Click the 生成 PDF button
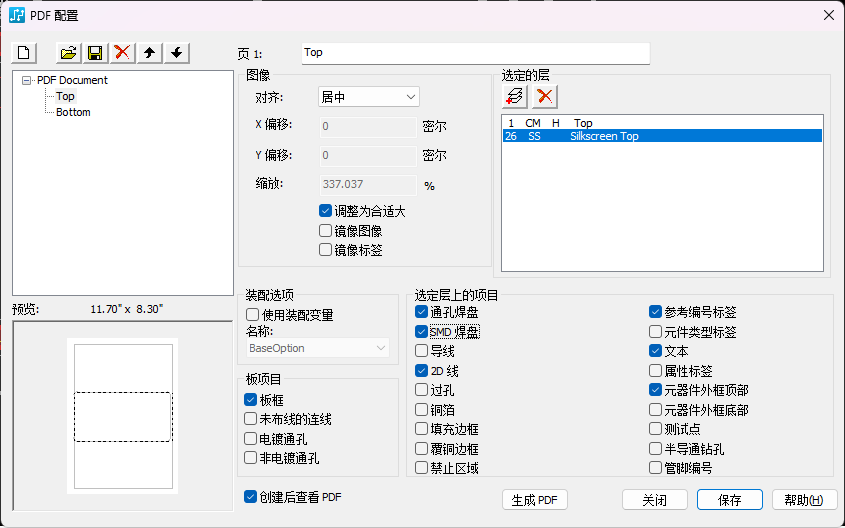This screenshot has width=845, height=528. [x=534, y=500]
